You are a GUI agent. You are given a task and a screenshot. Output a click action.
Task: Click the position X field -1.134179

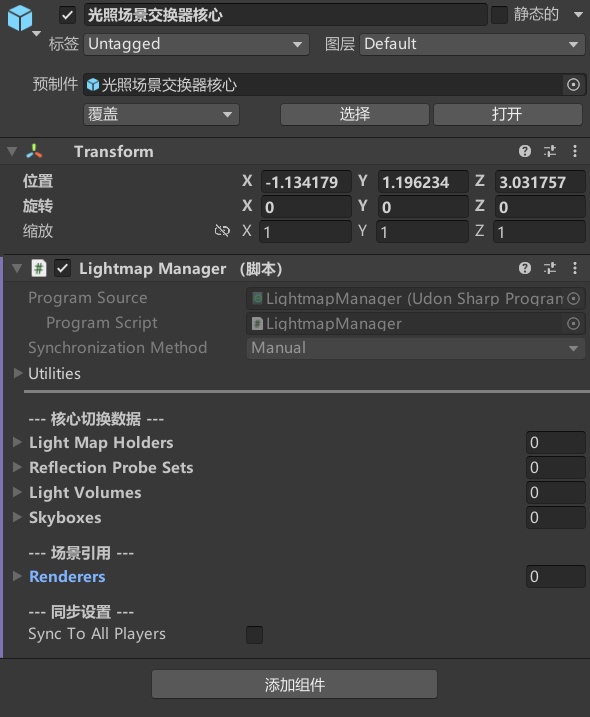coord(306,182)
